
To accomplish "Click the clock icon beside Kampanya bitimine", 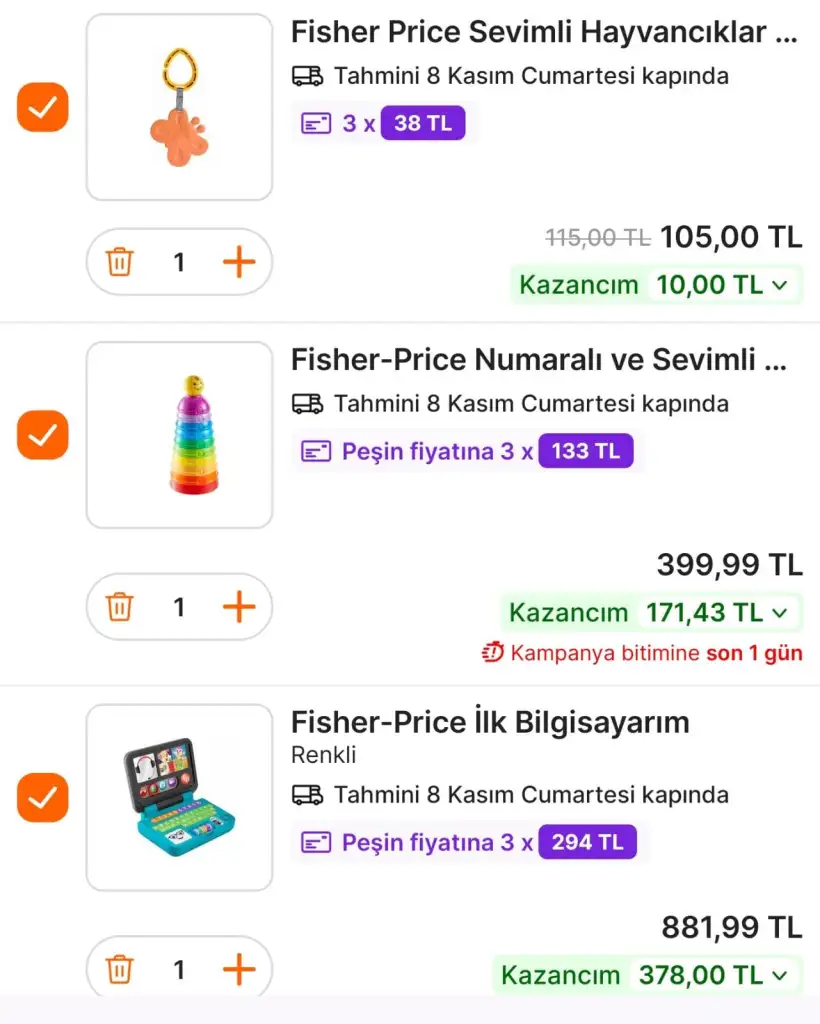I will click(x=493, y=654).
